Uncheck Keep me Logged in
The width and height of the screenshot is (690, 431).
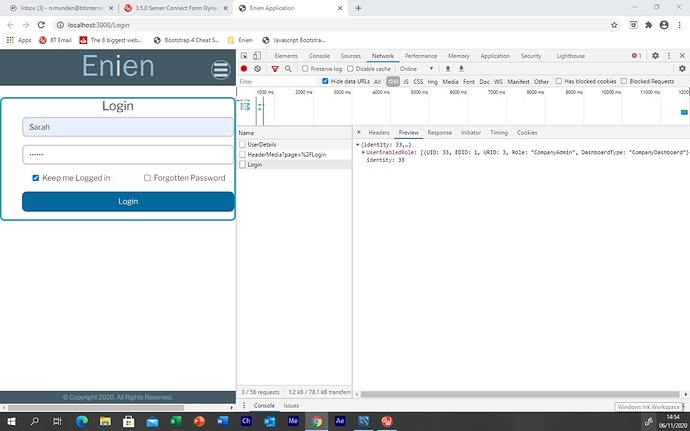36,178
